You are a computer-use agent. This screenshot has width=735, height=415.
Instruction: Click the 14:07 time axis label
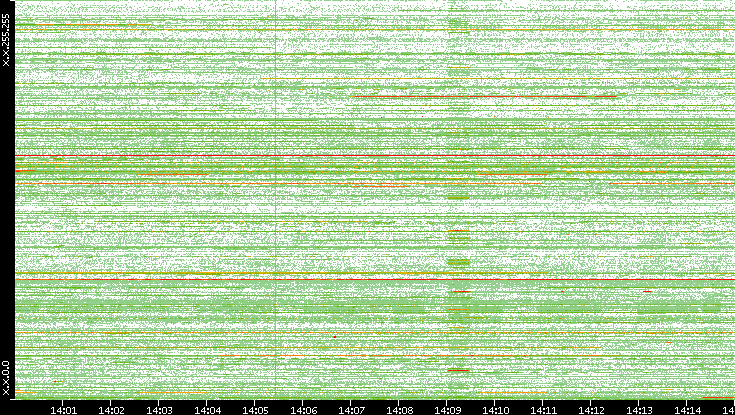(351, 411)
